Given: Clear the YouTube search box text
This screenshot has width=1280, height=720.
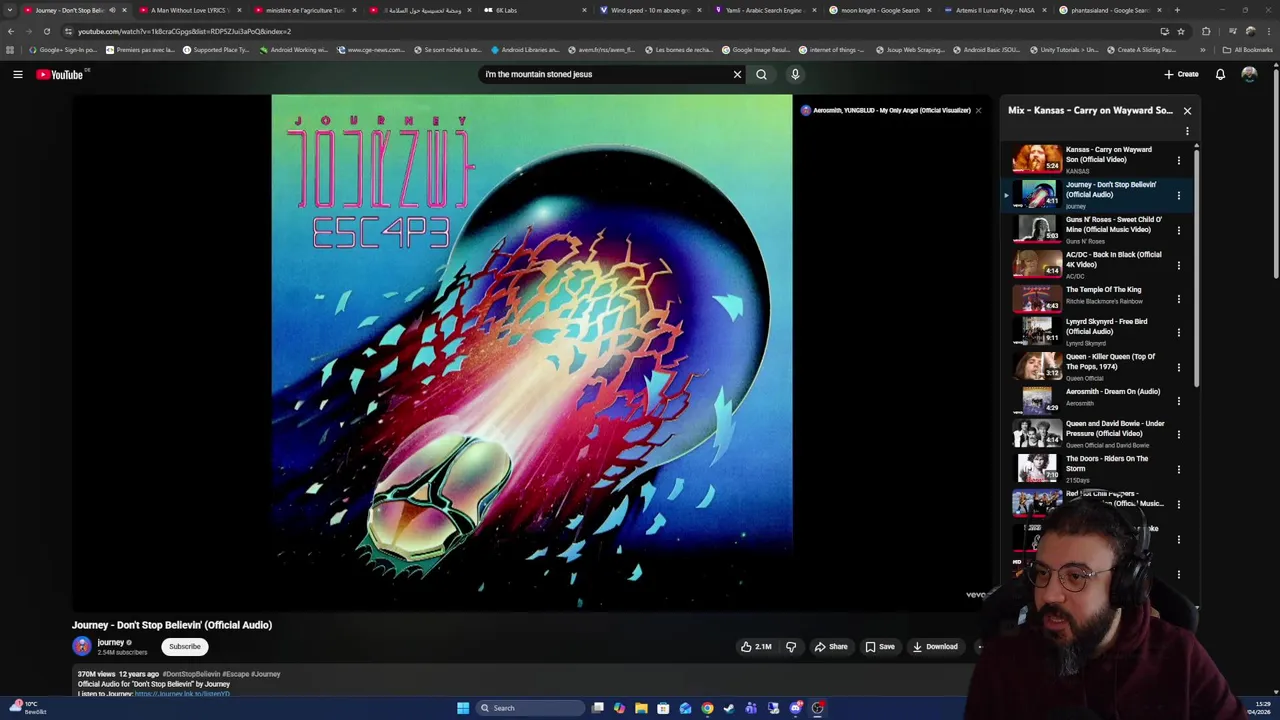Looking at the screenshot, I should (x=737, y=74).
